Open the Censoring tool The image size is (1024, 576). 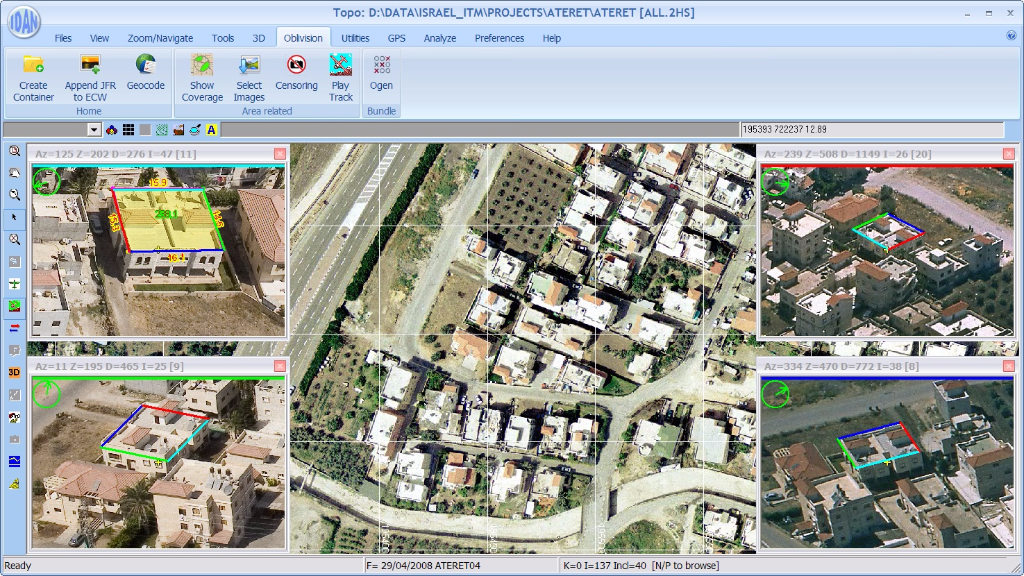296,66
